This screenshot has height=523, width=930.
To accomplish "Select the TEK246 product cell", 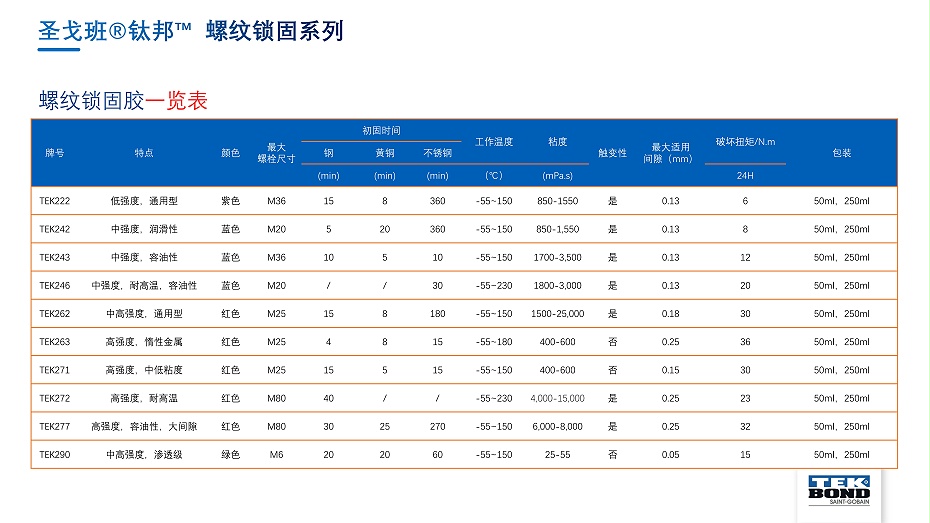I will [54, 285].
